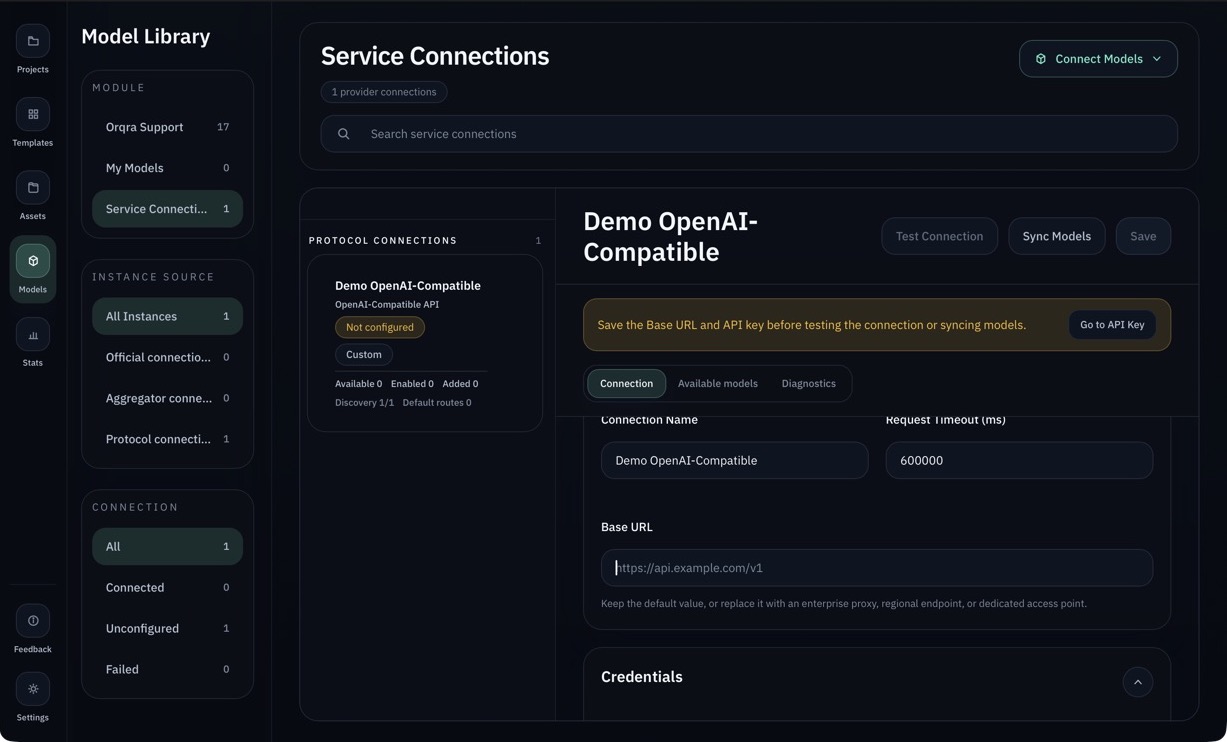This screenshot has height=742, width=1227.
Task: Click the Sync Models button
Action: click(x=1056, y=236)
